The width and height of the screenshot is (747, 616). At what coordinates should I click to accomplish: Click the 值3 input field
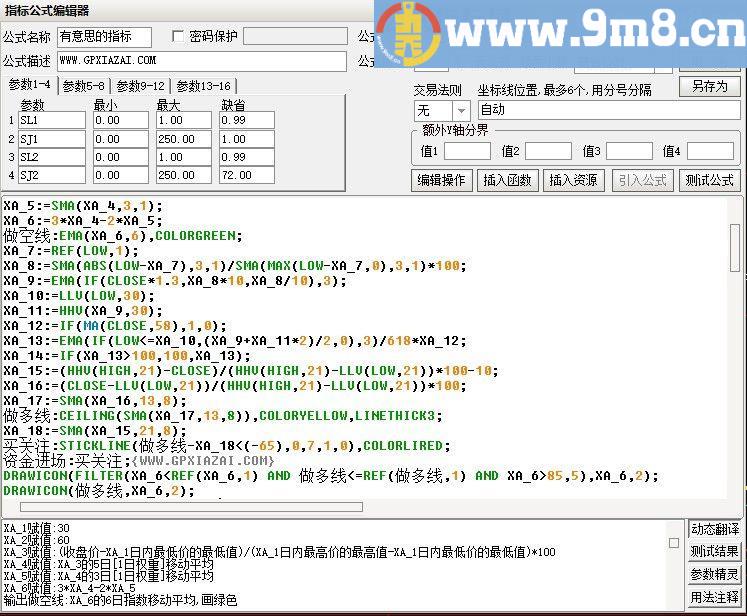(629, 151)
